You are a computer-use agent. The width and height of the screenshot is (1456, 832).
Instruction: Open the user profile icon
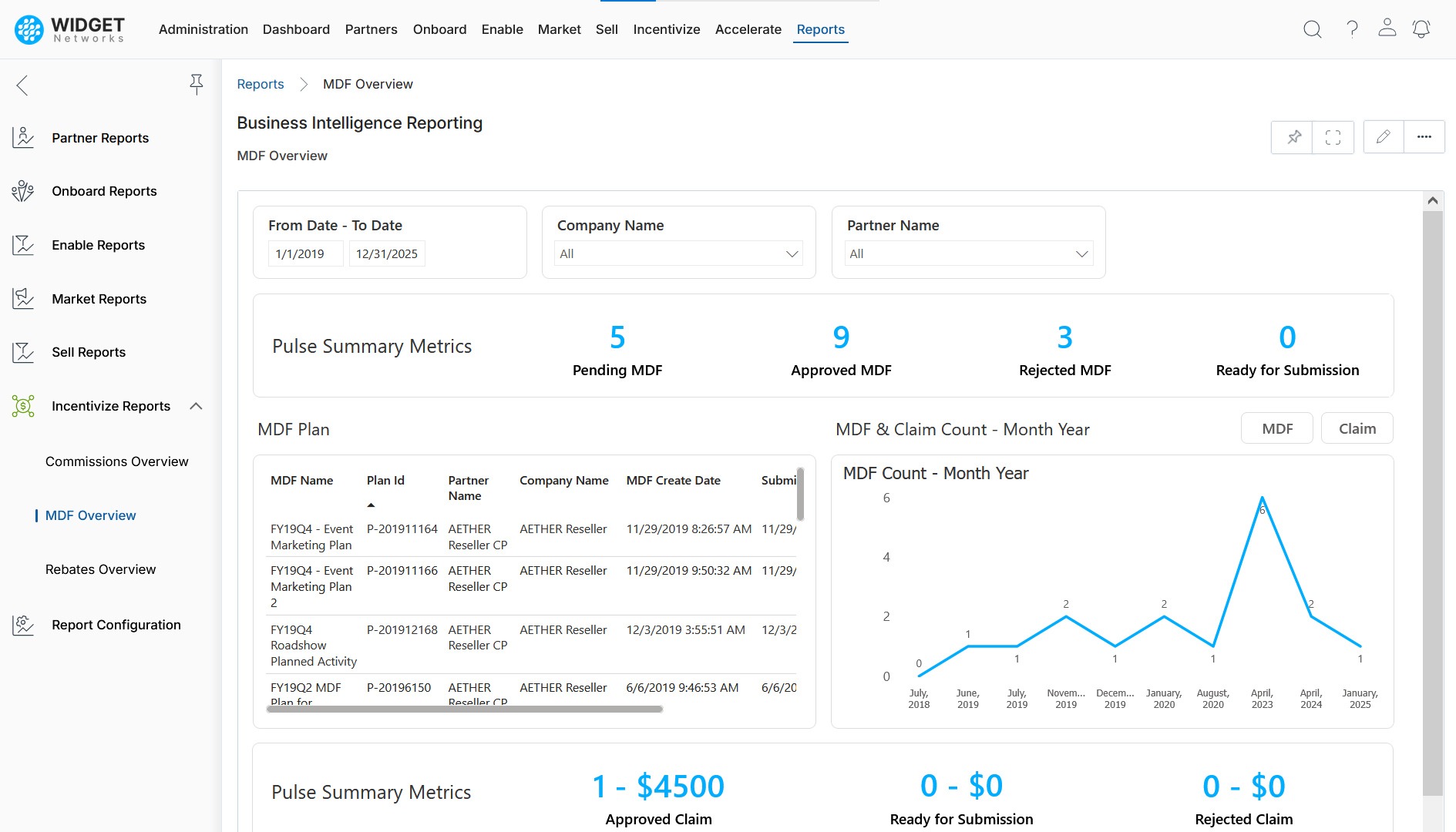1387,29
